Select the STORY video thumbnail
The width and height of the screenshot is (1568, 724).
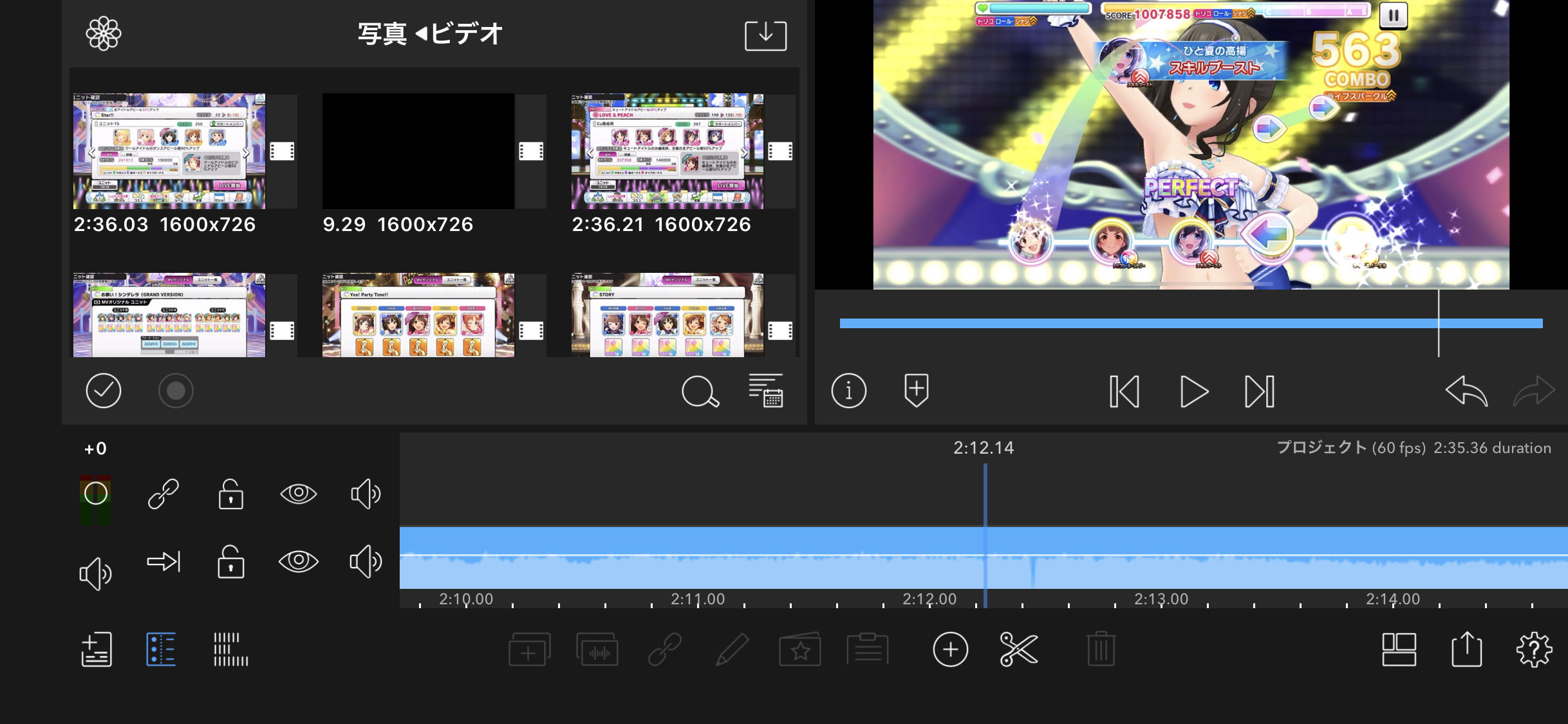(667, 315)
